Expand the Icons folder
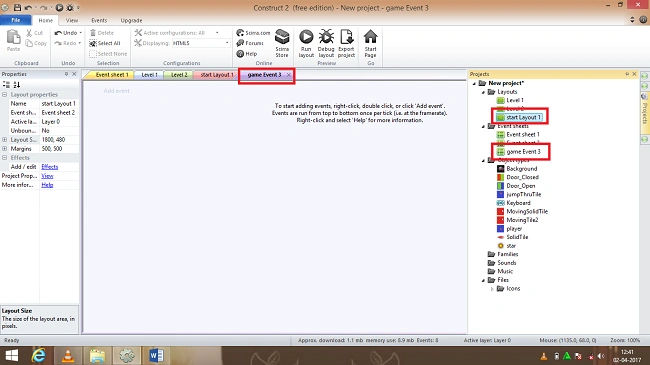The width and height of the screenshot is (650, 365). pyautogui.click(x=492, y=289)
